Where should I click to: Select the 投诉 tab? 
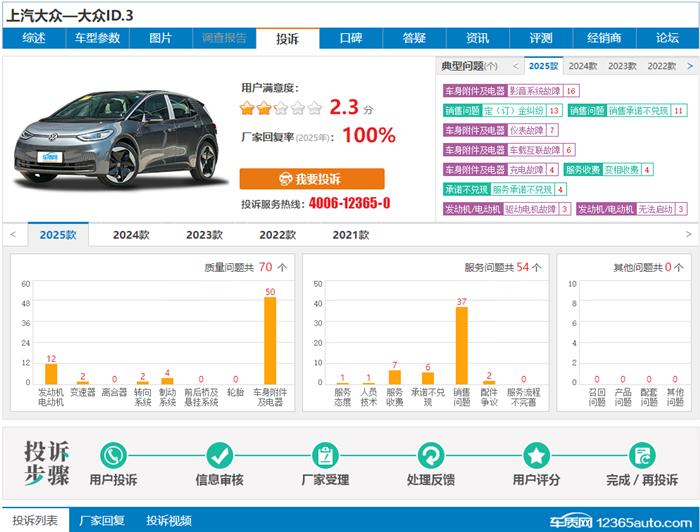(288, 39)
